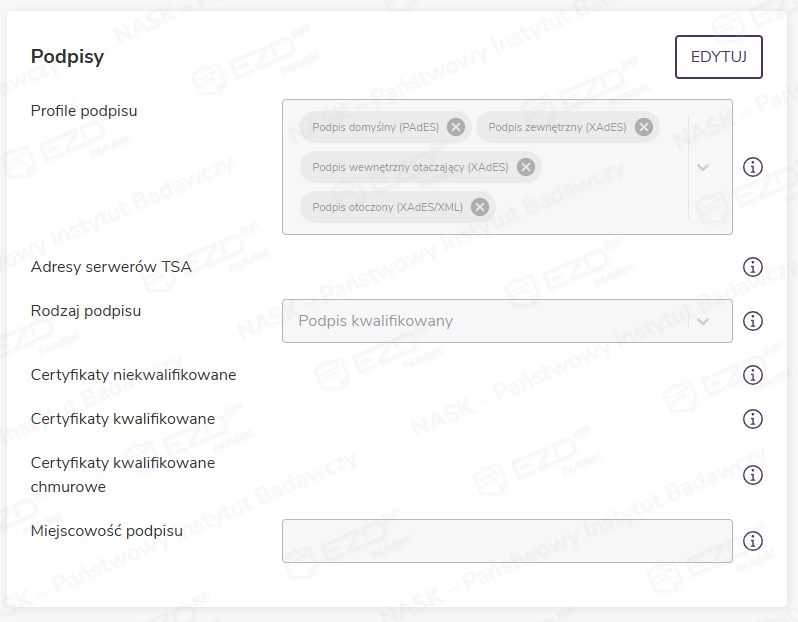
Task: View info about Certyfikaty niekwalifikowane
Action: tap(753, 375)
